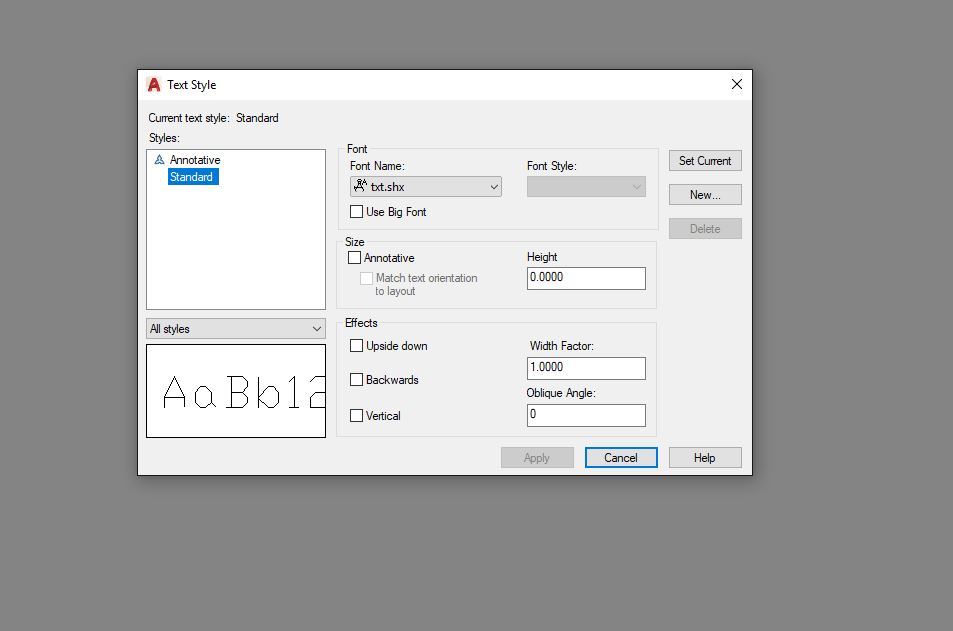Screen dimensions: 953x631
Task: Click the Oblique Angle text box
Action: pyautogui.click(x=585, y=415)
